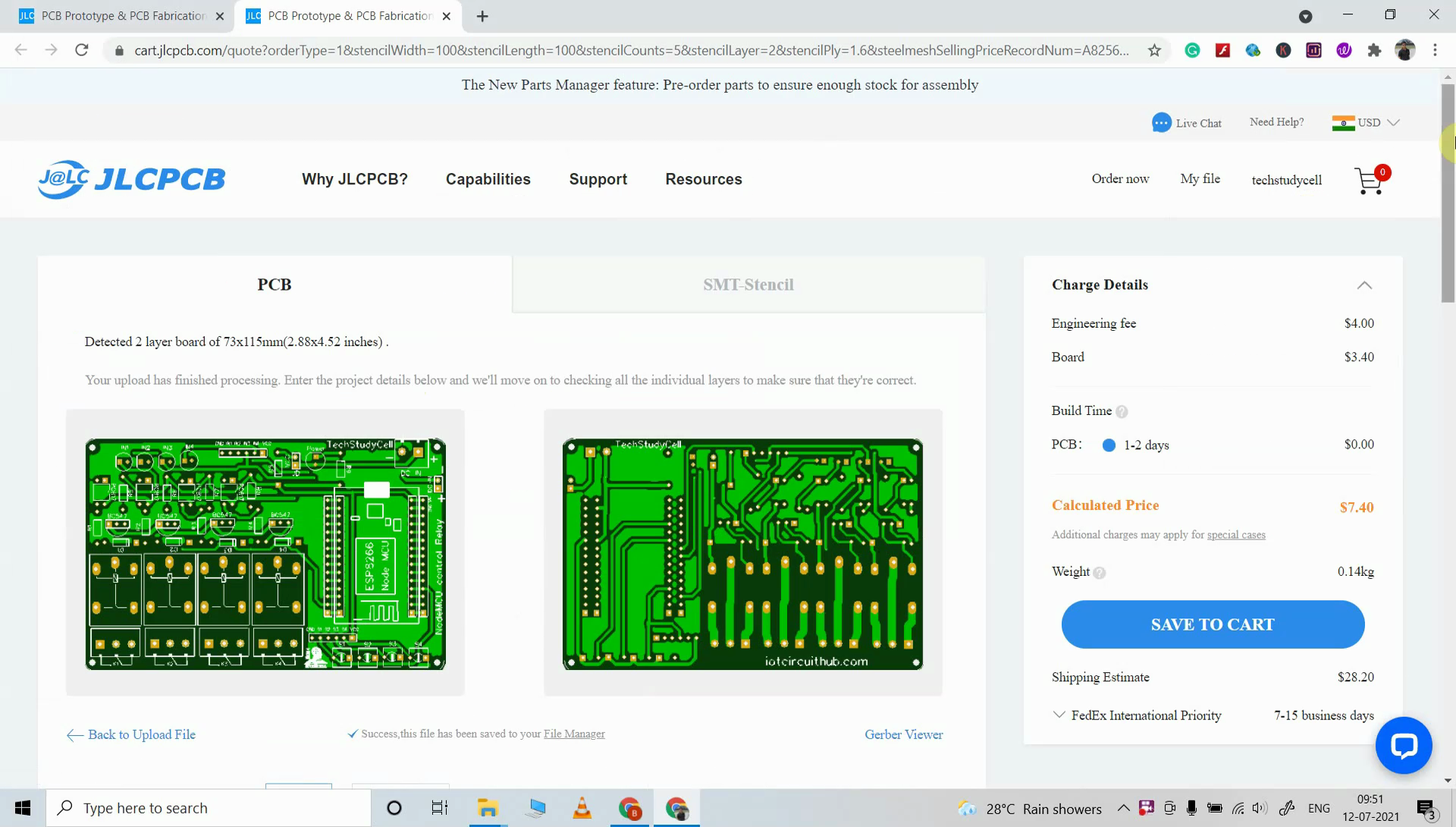The width and height of the screenshot is (1456, 827).
Task: Click the Need Help text link
Action: click(x=1277, y=121)
